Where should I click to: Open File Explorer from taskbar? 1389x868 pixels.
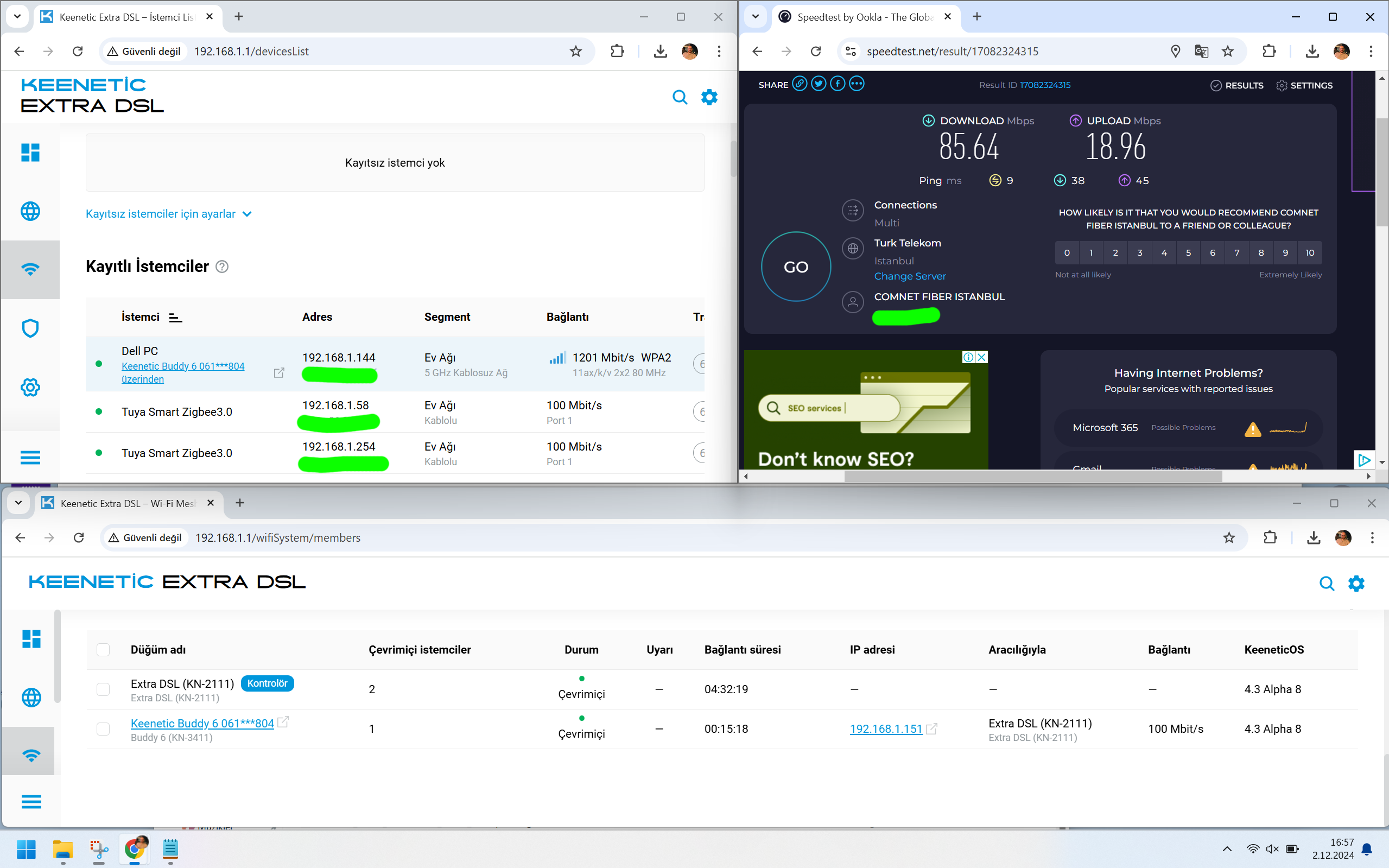click(62, 849)
